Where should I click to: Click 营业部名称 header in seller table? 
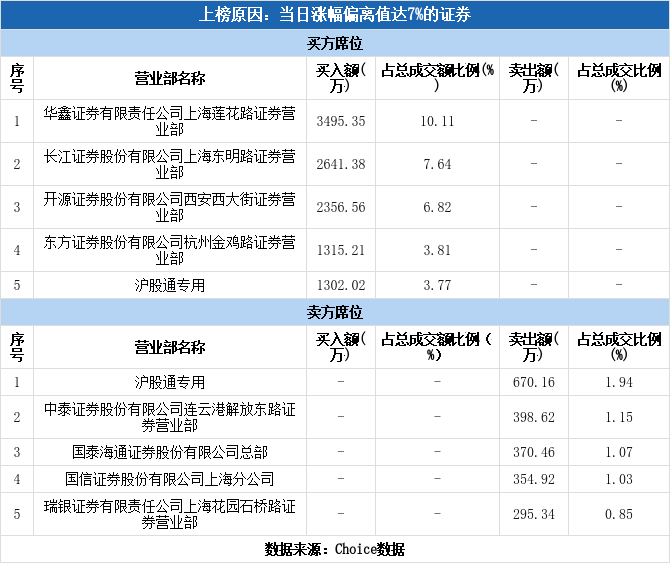(170, 347)
